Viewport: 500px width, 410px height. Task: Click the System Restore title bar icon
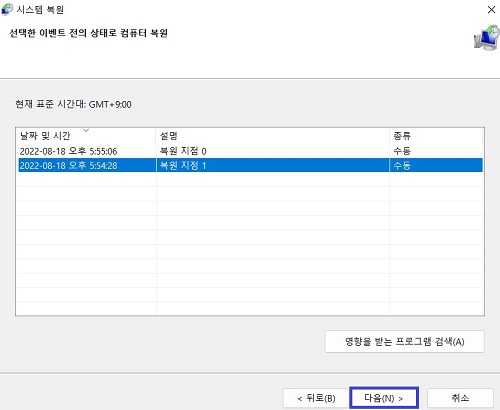tap(7, 9)
